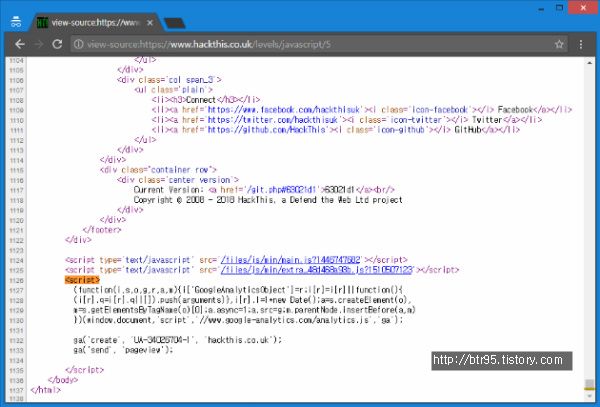Click the closing footer tag
The image size is (600, 407).
point(102,230)
